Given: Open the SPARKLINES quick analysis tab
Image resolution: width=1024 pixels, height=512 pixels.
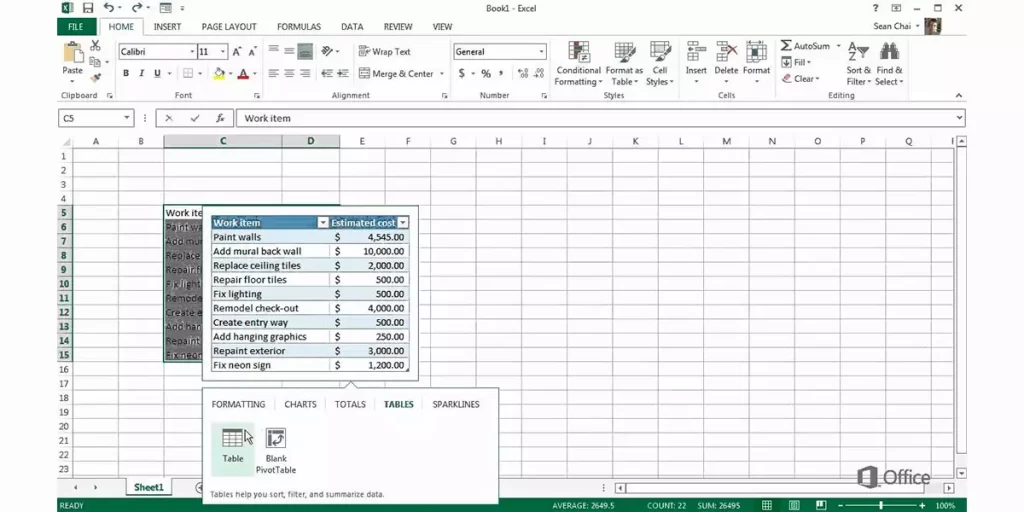Looking at the screenshot, I should point(456,404).
